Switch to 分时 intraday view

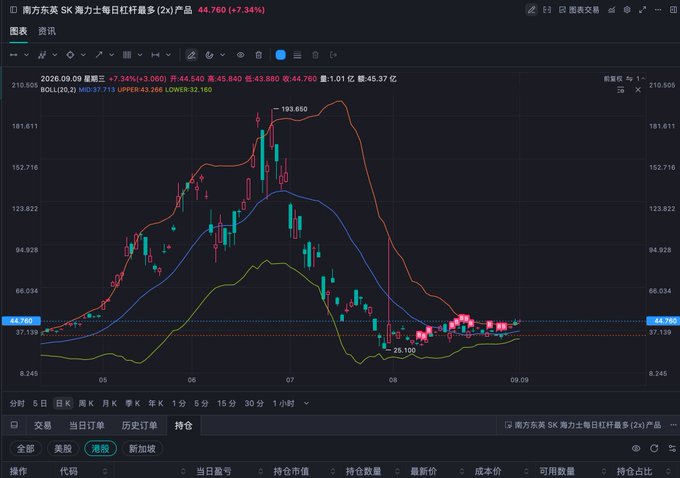17,403
